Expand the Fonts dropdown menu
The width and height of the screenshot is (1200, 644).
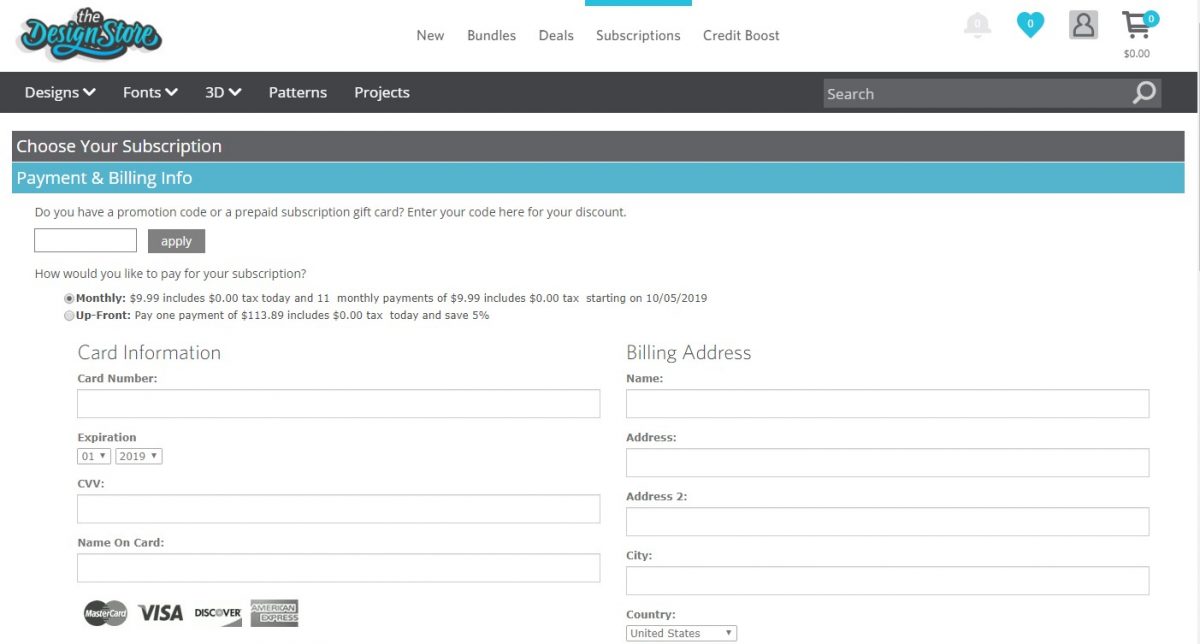150,92
